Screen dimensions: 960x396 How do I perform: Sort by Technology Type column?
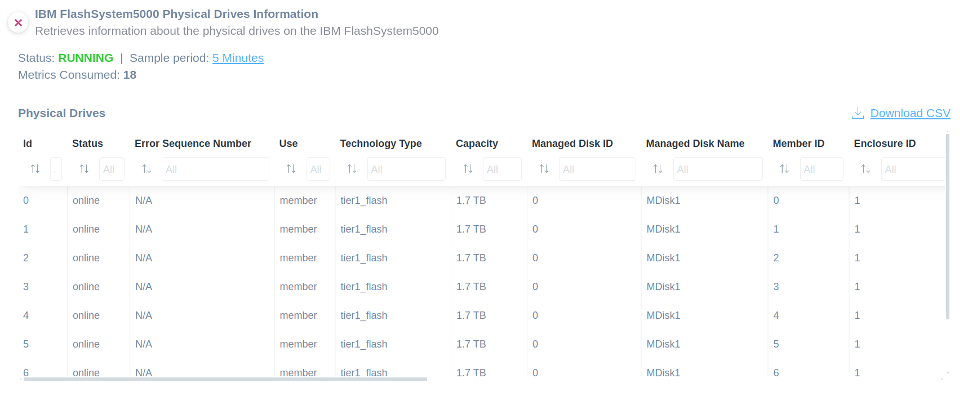tap(351, 169)
